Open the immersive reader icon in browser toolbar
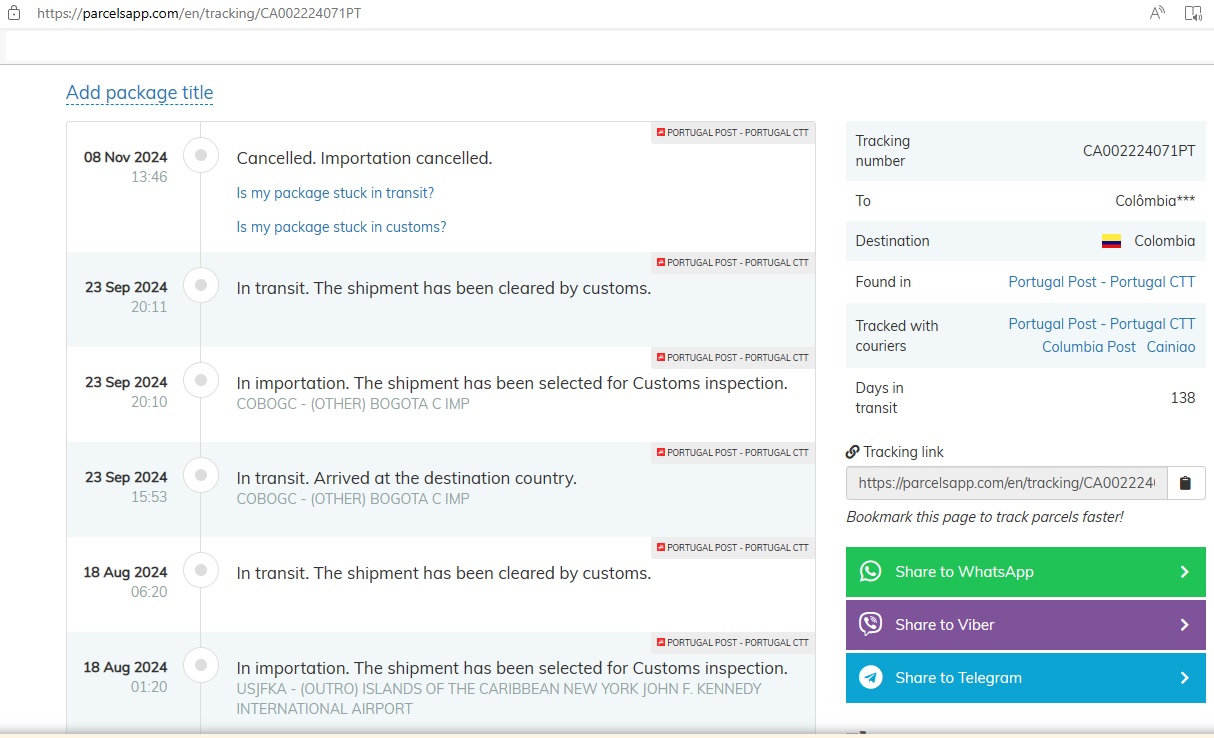Viewport: 1214px width, 738px height. pyautogui.click(x=1193, y=13)
